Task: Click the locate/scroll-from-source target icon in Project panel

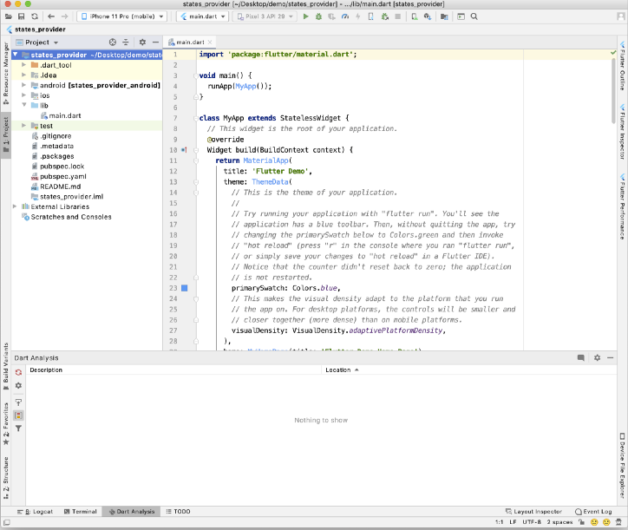Action: (x=113, y=42)
